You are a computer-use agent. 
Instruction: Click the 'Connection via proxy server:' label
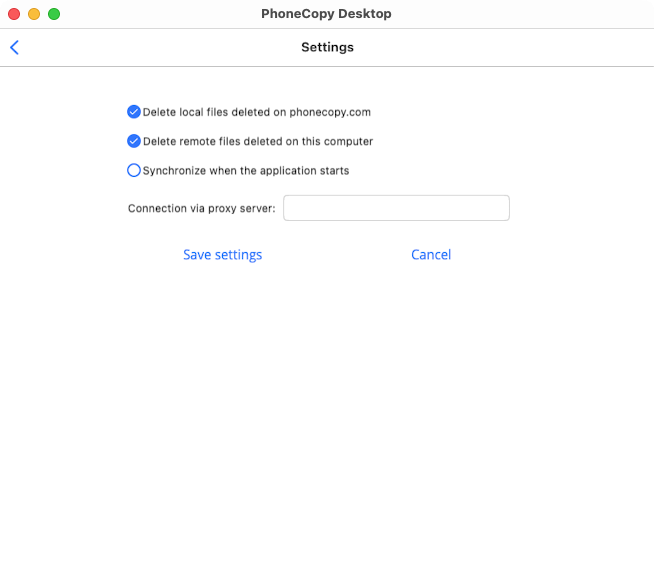point(201,208)
